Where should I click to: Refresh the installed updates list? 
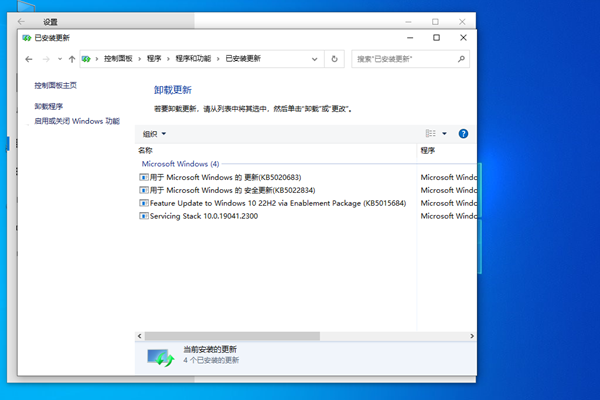click(335, 59)
